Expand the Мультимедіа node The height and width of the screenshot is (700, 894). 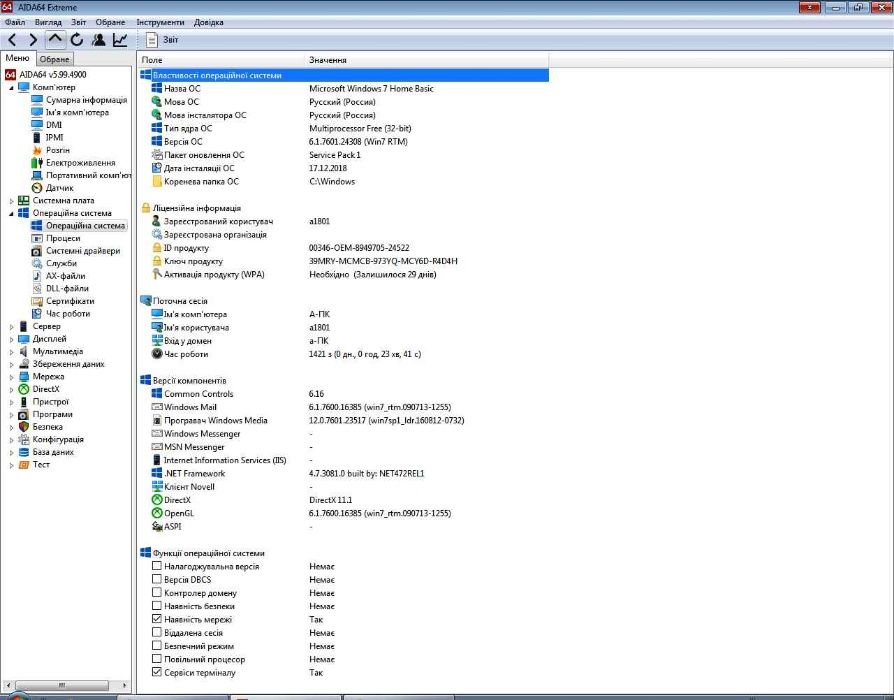point(11,352)
